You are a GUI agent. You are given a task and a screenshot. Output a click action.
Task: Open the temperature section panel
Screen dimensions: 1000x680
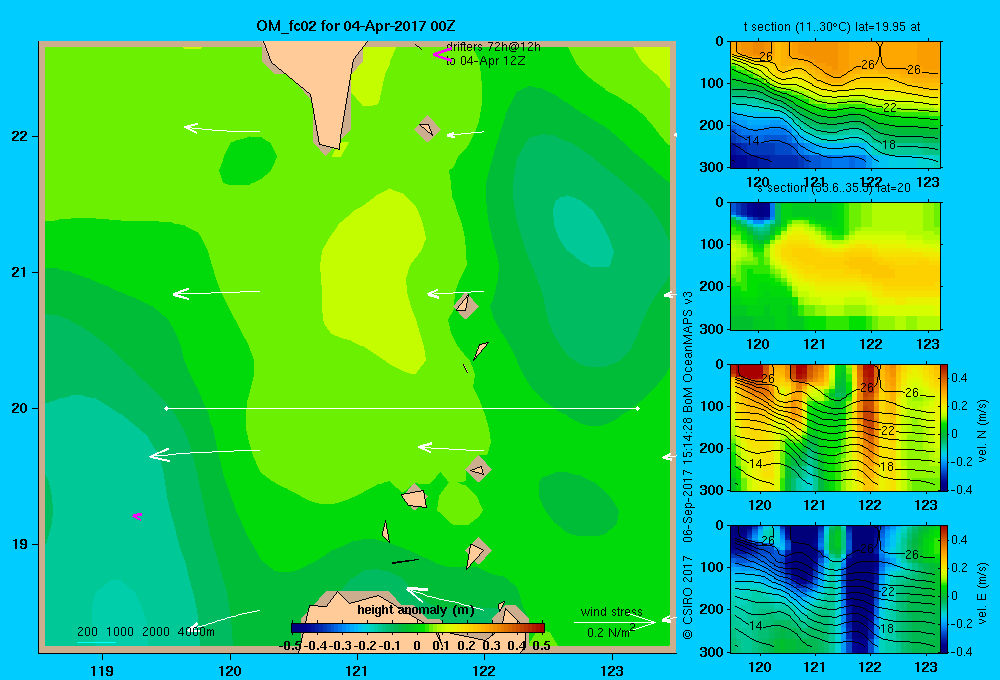(835, 105)
